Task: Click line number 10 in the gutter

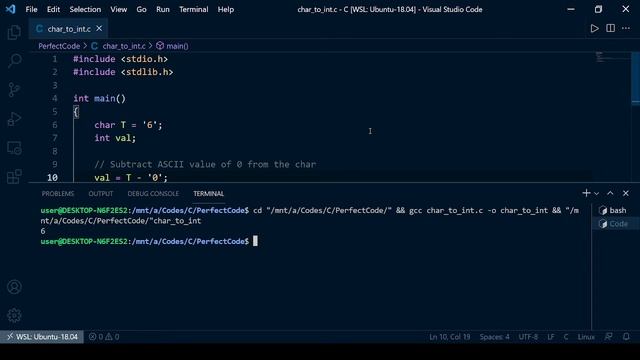Action: pyautogui.click(x=52, y=178)
